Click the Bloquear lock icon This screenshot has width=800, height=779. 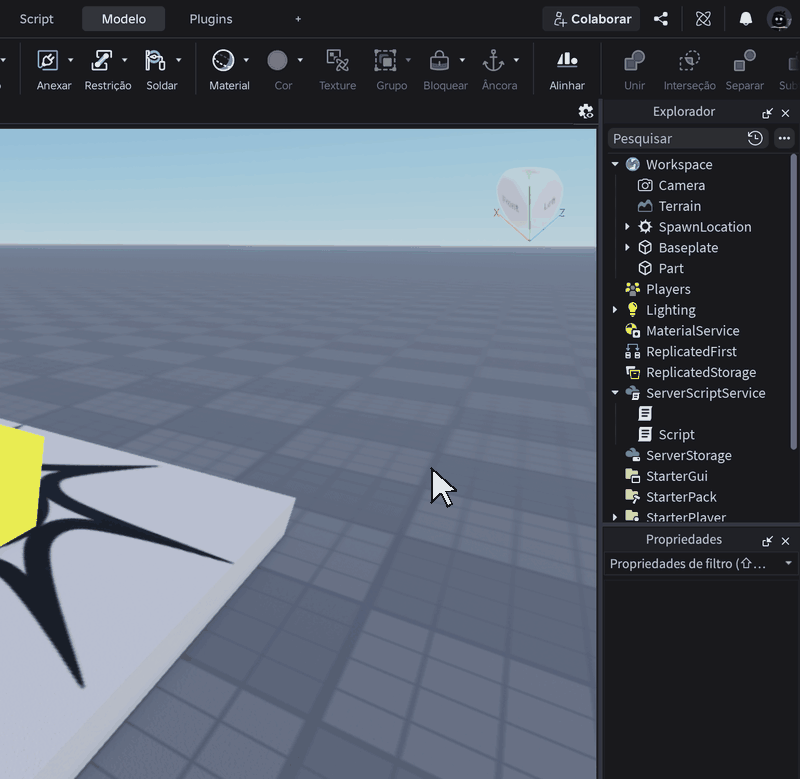439,60
